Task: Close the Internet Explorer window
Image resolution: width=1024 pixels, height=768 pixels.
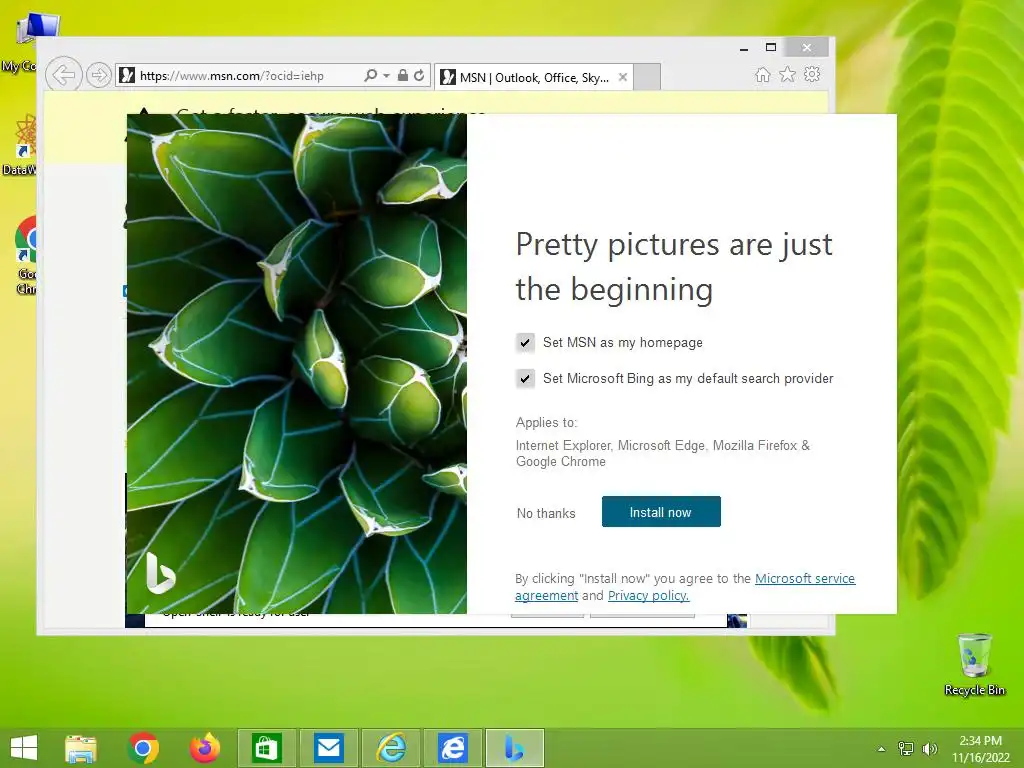Action: (807, 47)
